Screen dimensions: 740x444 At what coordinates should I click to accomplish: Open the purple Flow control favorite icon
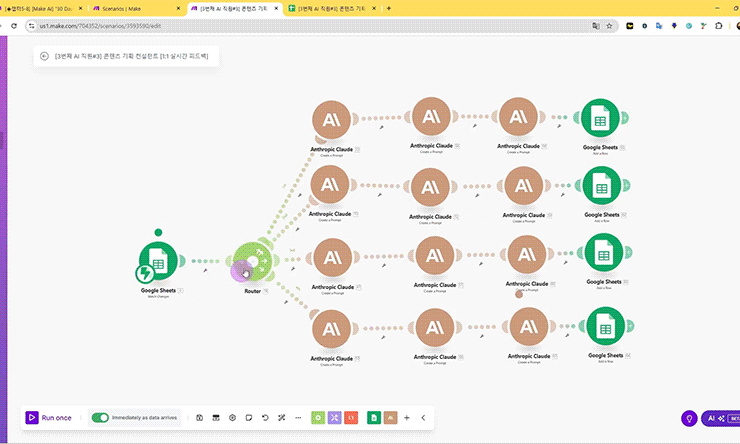click(x=335, y=418)
